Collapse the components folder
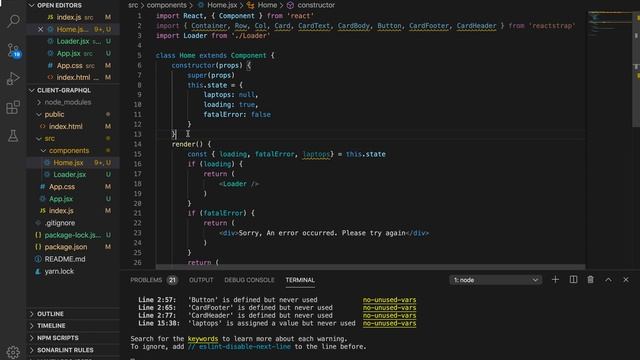The width and height of the screenshot is (640, 360). pyautogui.click(x=69, y=151)
